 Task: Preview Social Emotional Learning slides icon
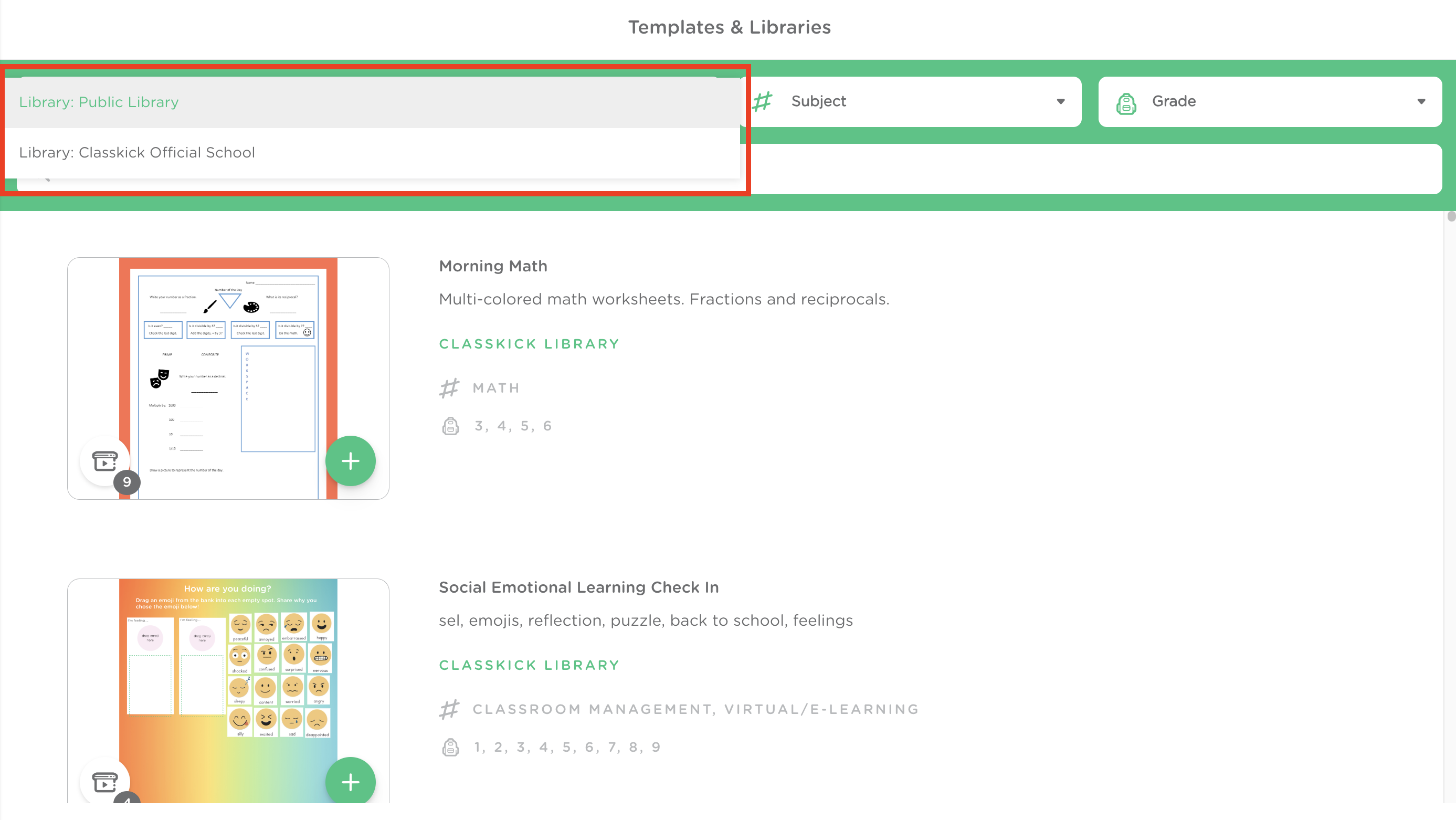pyautogui.click(x=105, y=781)
